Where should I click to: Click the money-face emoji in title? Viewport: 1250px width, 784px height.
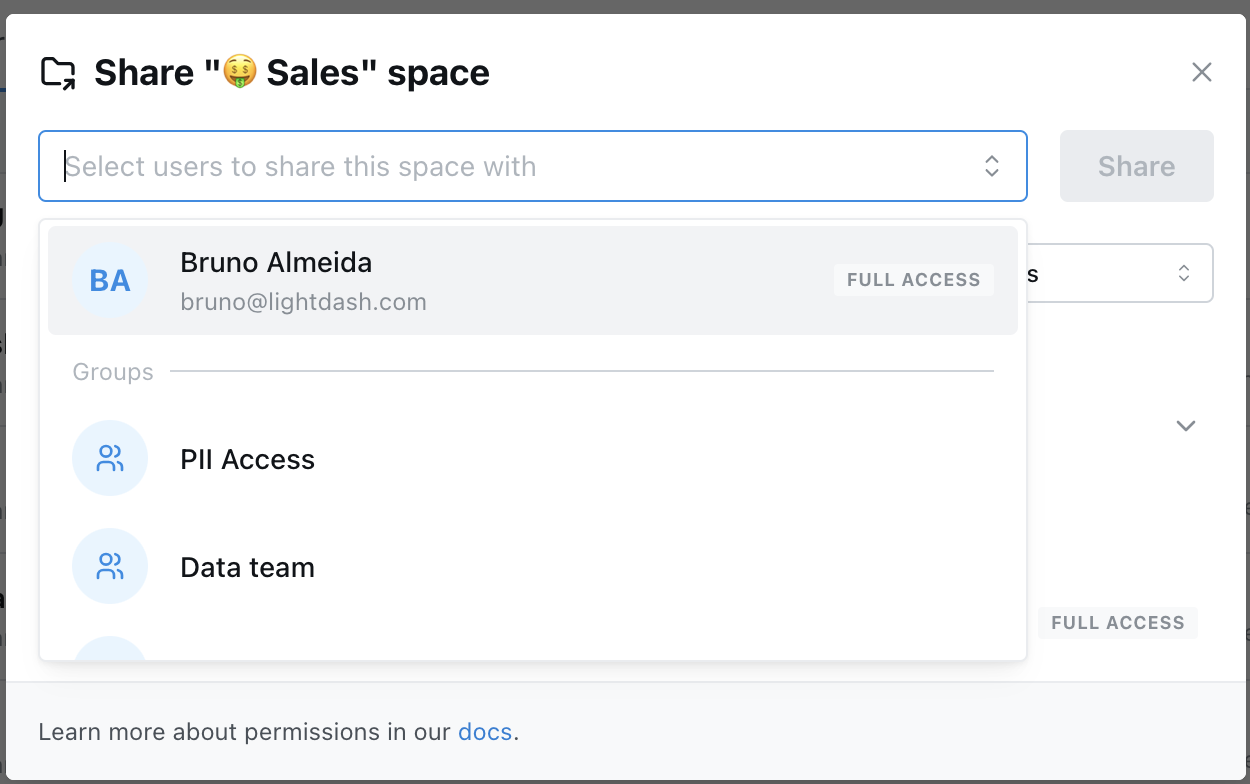click(240, 72)
